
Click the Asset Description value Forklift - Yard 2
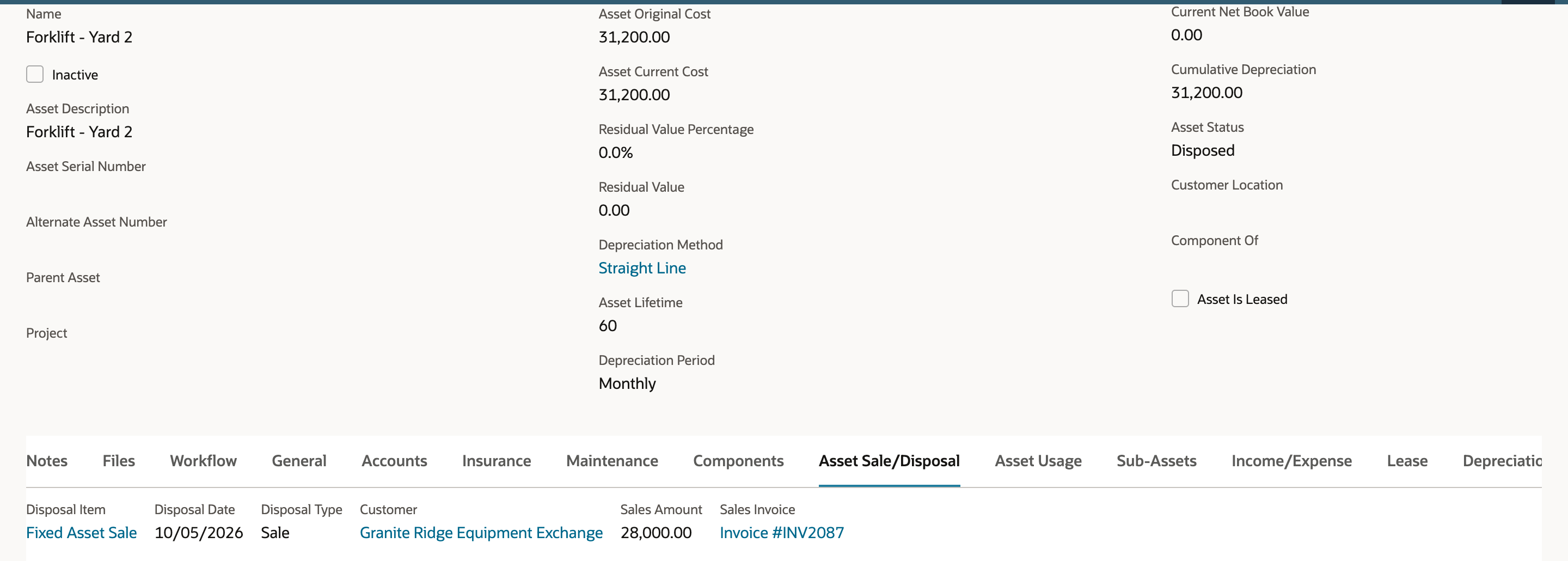79,132
